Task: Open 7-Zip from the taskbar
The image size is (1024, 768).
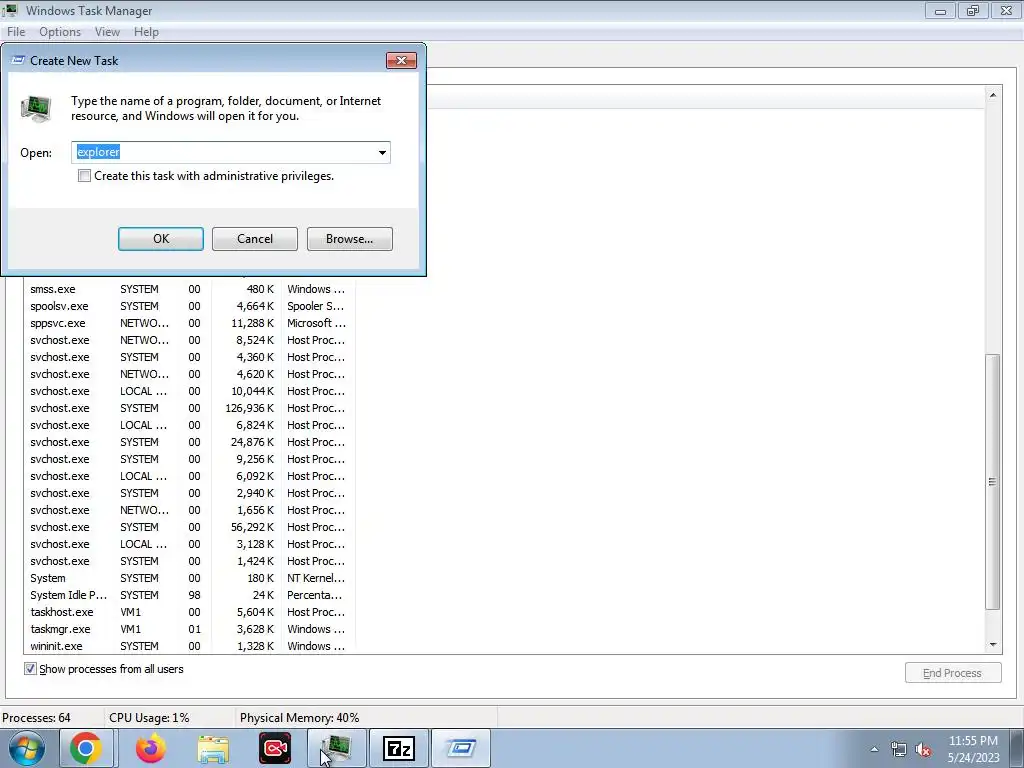Action: 399,748
